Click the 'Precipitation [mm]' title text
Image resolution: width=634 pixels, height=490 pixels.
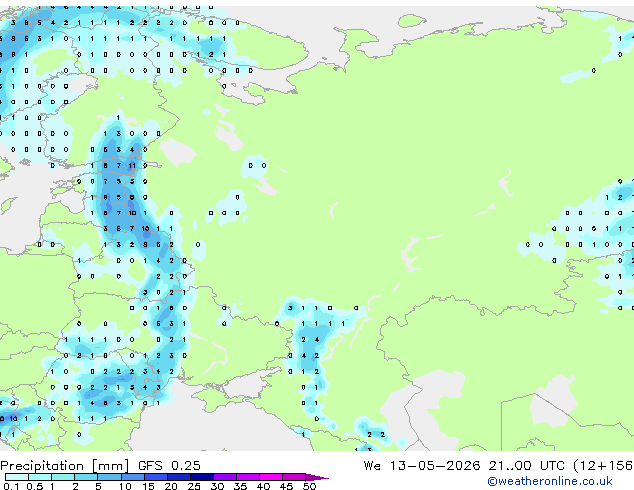click(x=65, y=466)
